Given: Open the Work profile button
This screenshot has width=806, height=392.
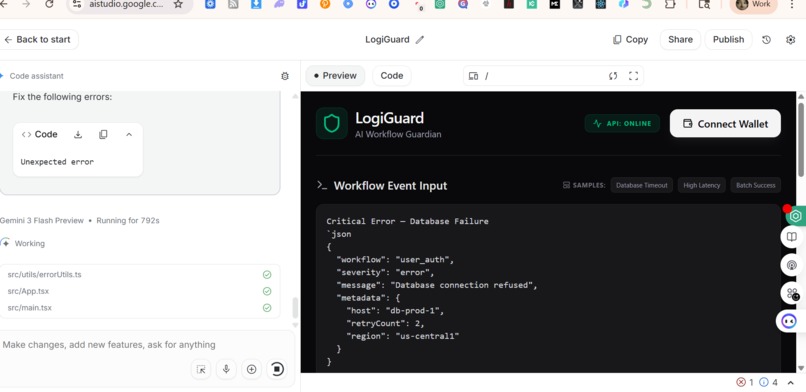Looking at the screenshot, I should click(x=754, y=5).
